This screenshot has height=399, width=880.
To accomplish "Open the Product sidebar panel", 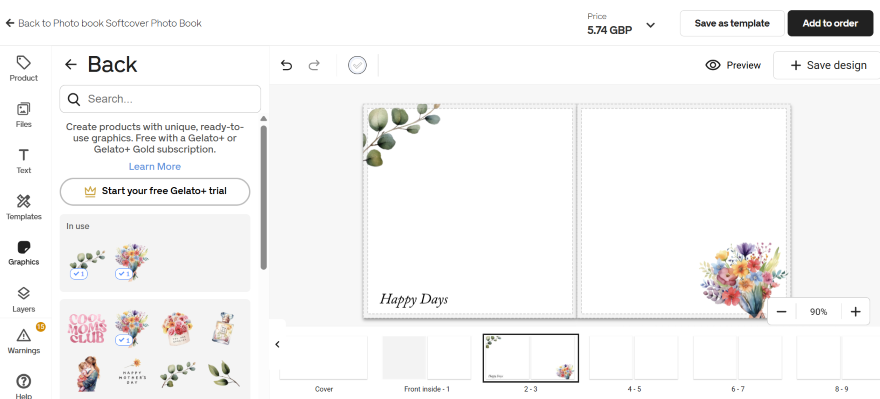I will [24, 69].
